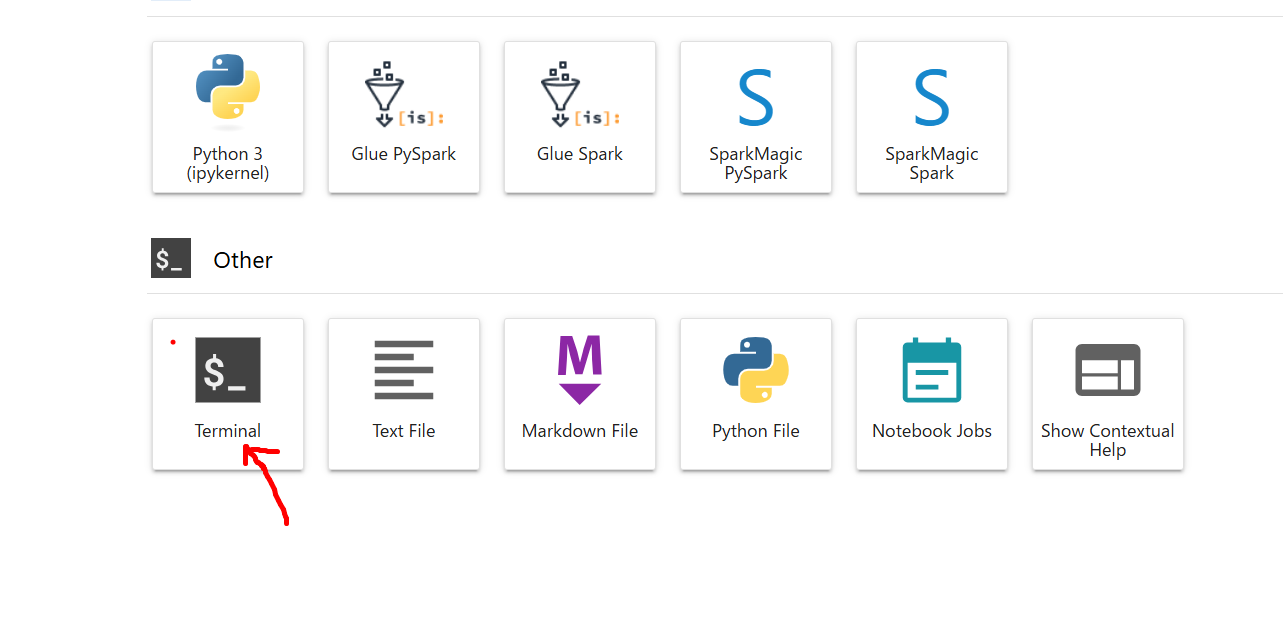The width and height of the screenshot is (1283, 640).
Task: Open a new Terminal
Action: 228,394
